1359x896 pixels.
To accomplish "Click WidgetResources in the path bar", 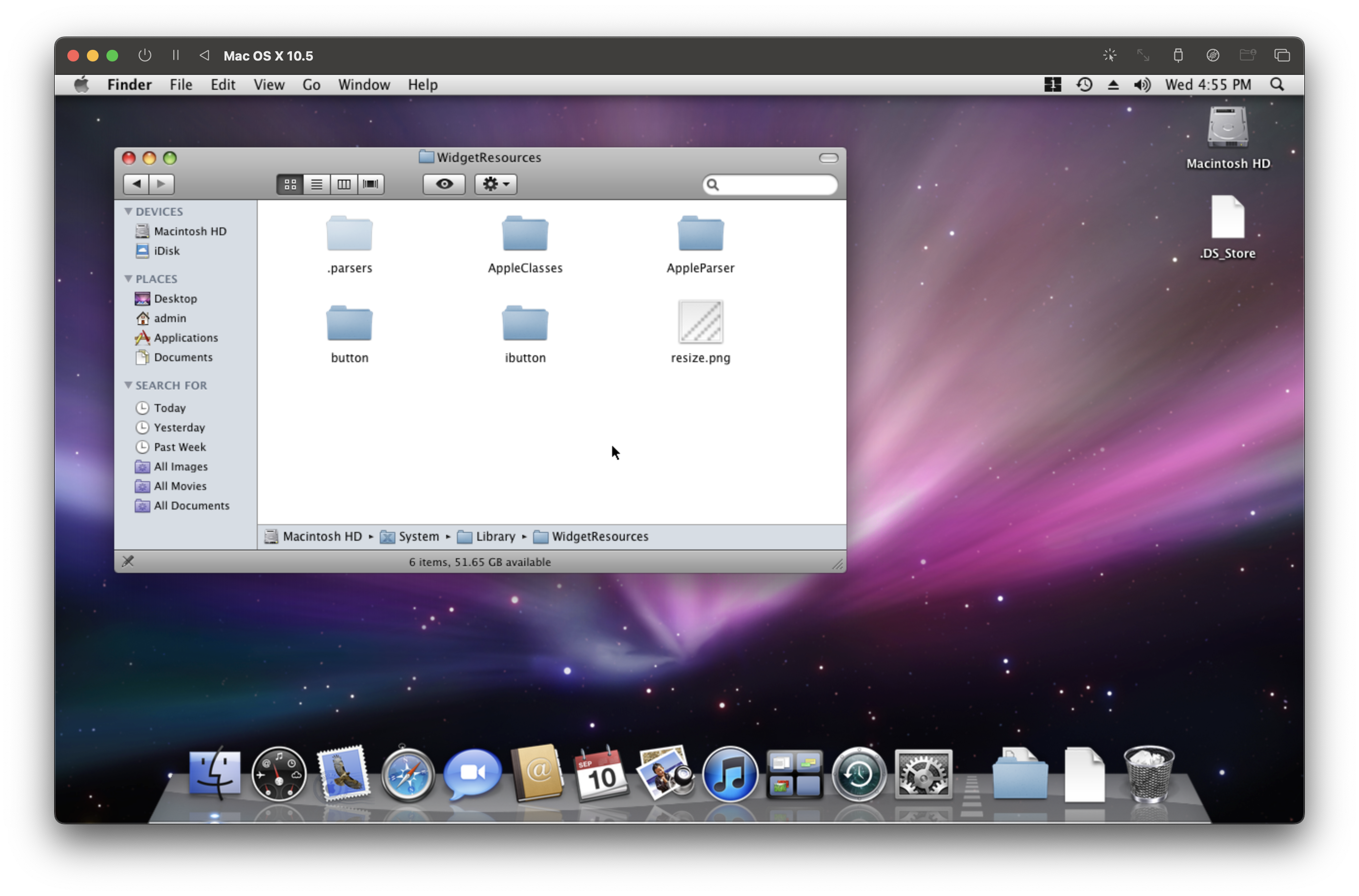I will (591, 536).
